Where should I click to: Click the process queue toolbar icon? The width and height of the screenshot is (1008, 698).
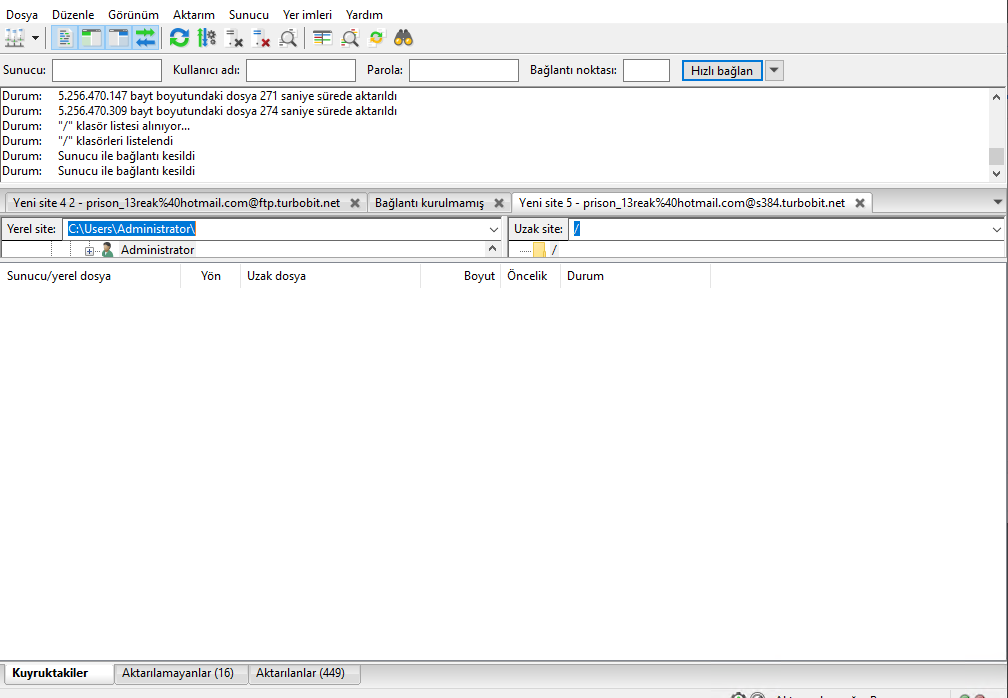click(207, 38)
